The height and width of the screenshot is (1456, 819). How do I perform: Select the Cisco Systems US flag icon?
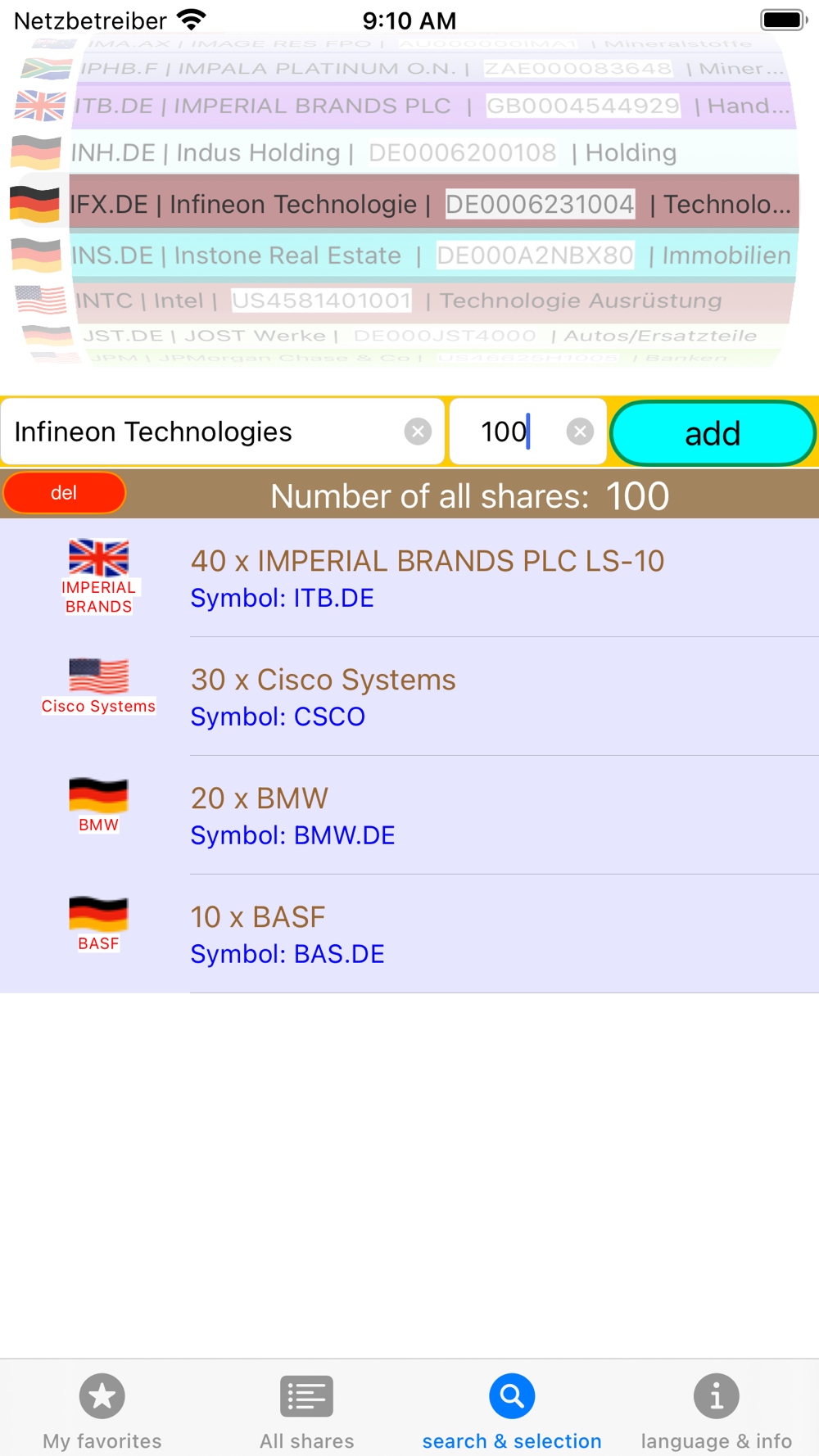pyautogui.click(x=98, y=676)
